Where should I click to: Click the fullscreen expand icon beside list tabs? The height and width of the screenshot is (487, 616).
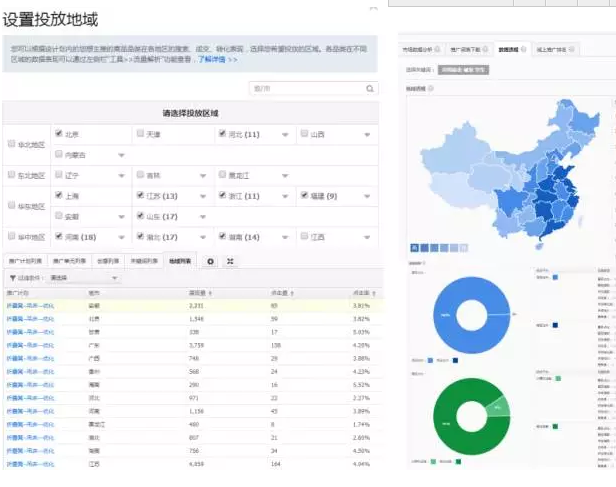[230, 261]
